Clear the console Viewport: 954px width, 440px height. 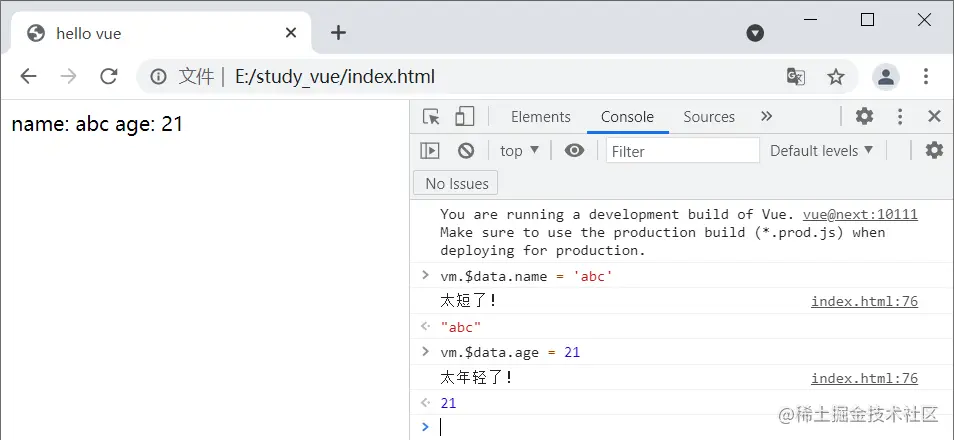click(x=466, y=150)
